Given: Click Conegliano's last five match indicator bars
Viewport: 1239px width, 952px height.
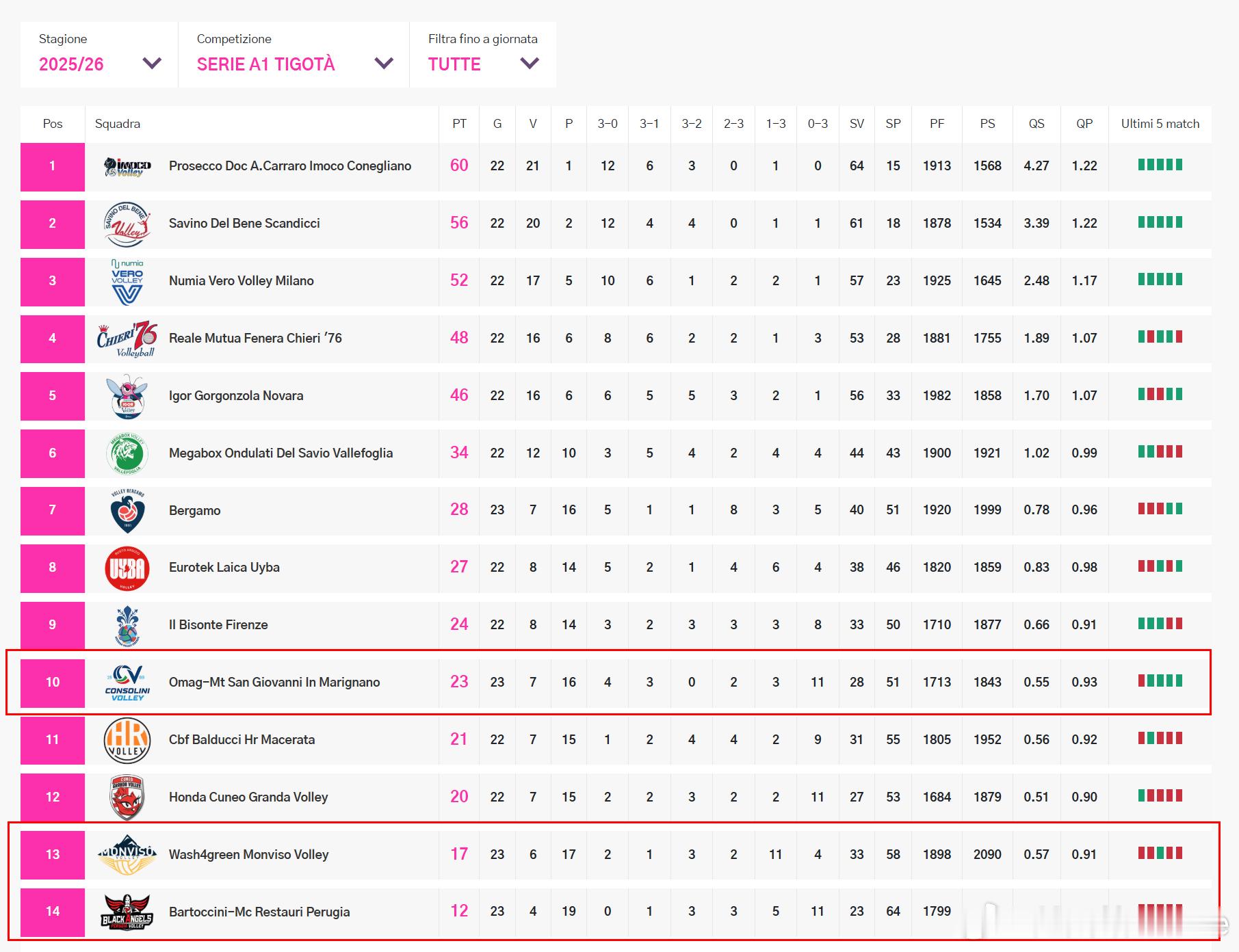Looking at the screenshot, I should [1160, 165].
